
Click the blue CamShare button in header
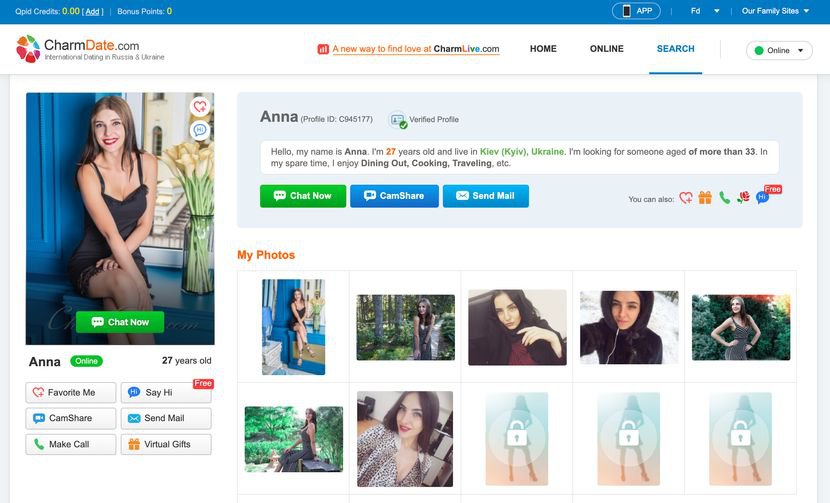[394, 196]
